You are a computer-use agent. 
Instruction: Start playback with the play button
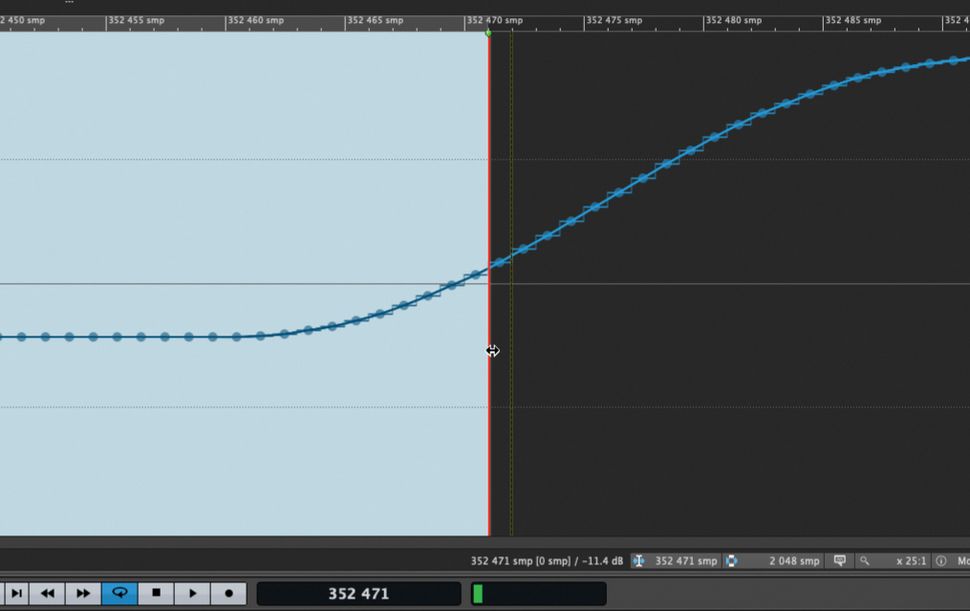click(191, 593)
